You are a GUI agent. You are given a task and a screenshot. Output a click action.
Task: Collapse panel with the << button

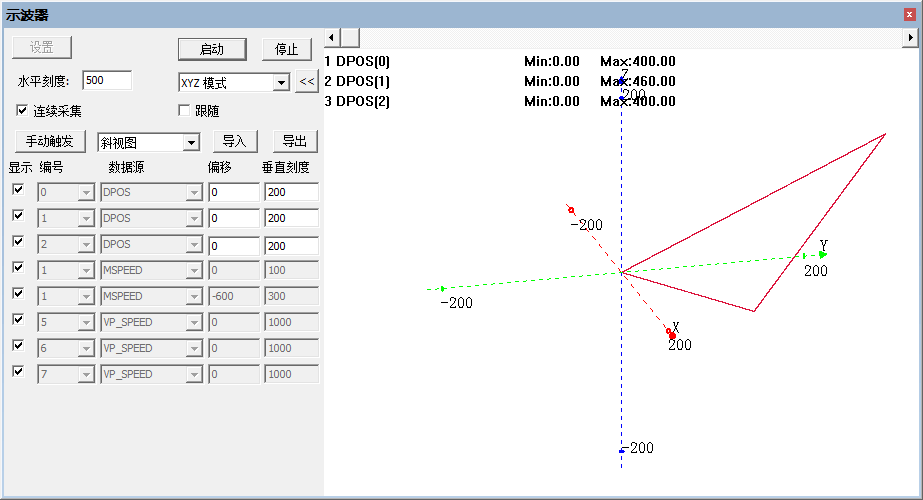tap(307, 82)
